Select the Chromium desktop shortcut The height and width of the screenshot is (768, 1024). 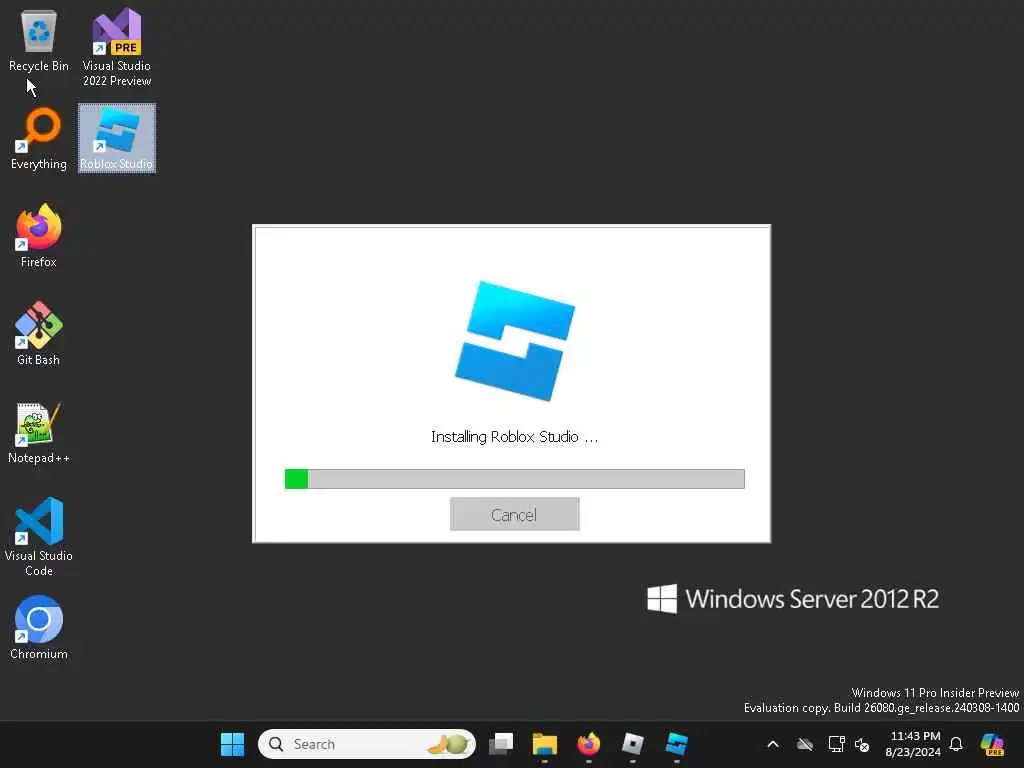pos(39,628)
